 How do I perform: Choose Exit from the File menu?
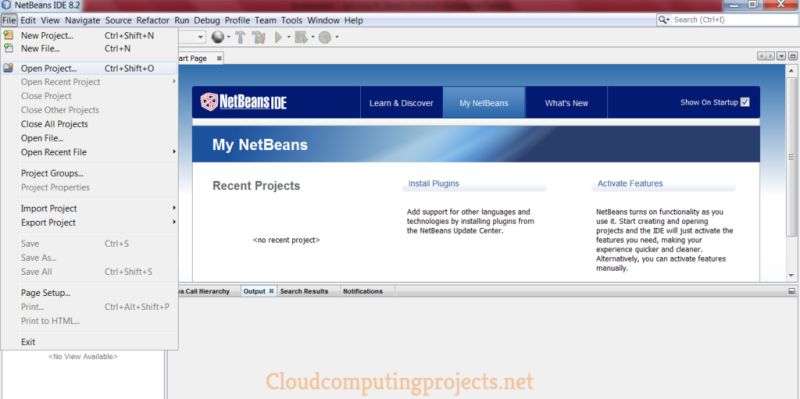tap(89, 342)
